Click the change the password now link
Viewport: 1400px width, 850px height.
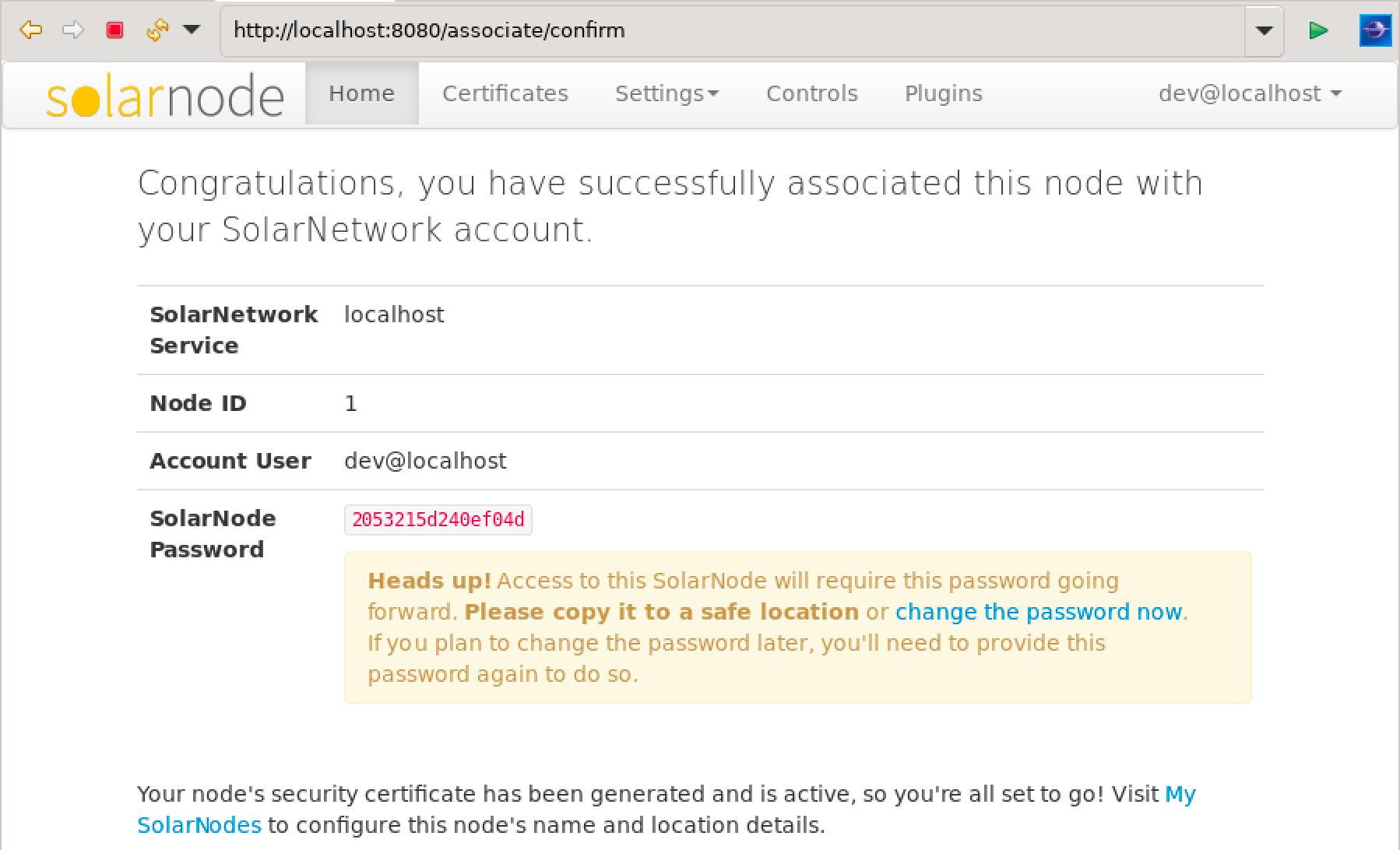[1039, 612]
